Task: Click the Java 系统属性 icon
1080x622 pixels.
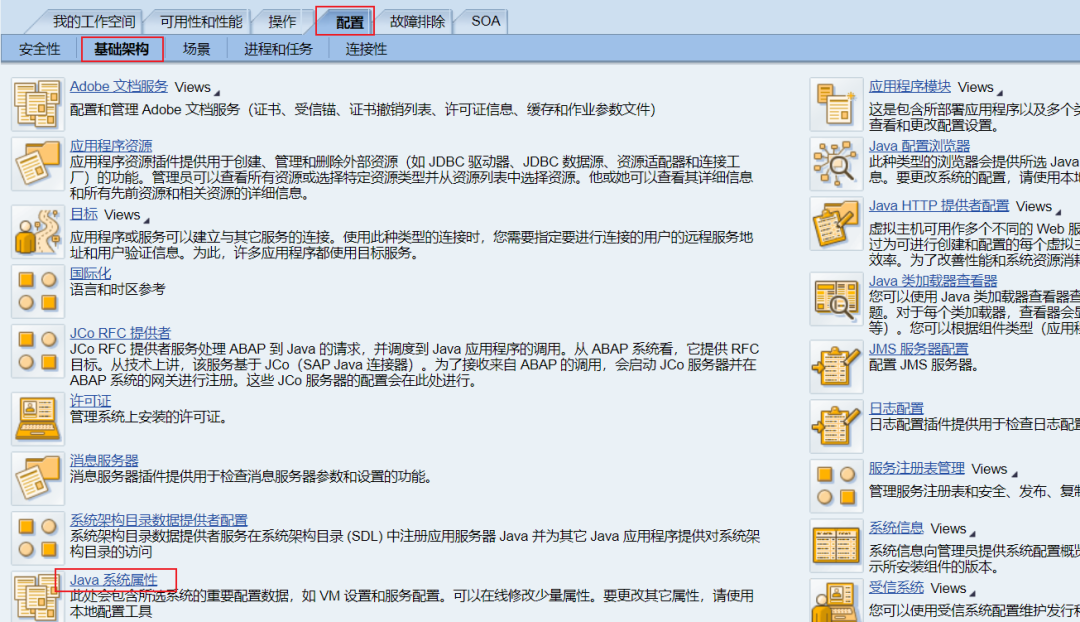Action: click(38, 597)
